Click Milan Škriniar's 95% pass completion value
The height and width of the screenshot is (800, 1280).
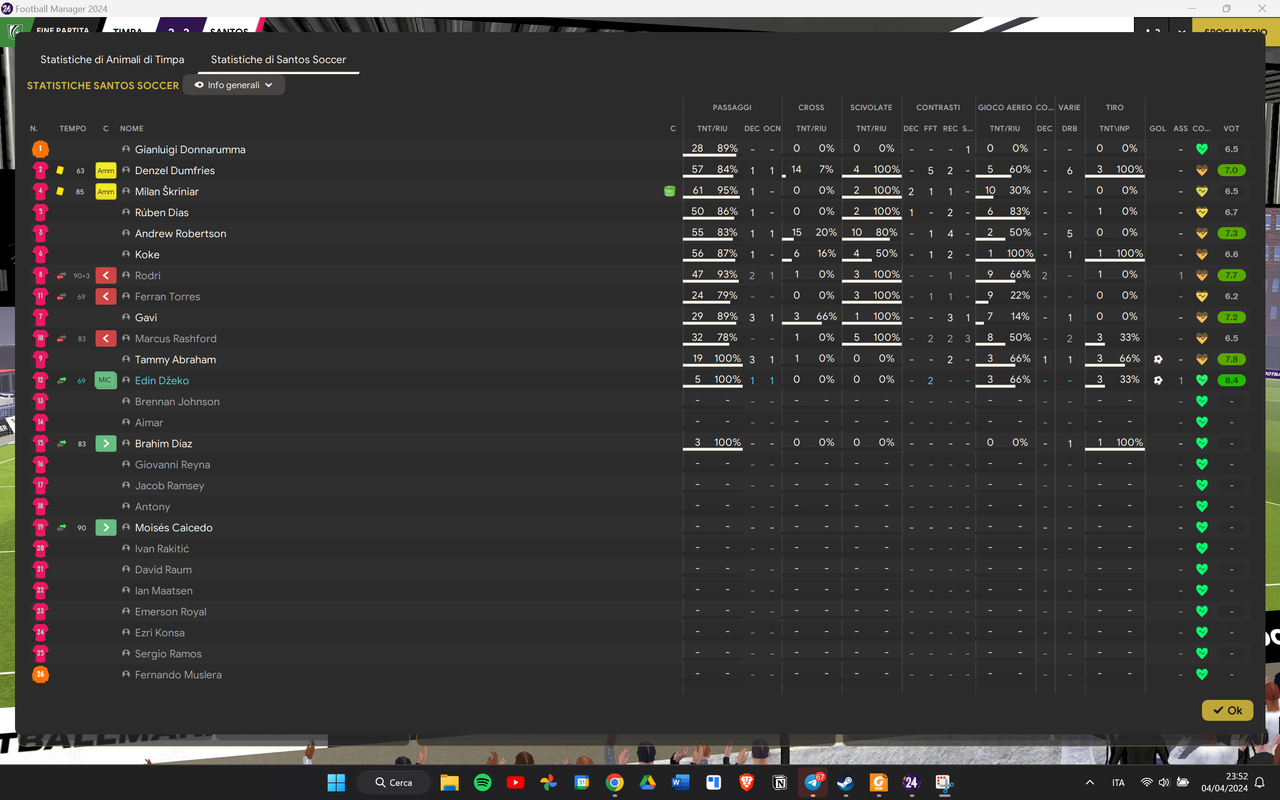[x=727, y=190]
